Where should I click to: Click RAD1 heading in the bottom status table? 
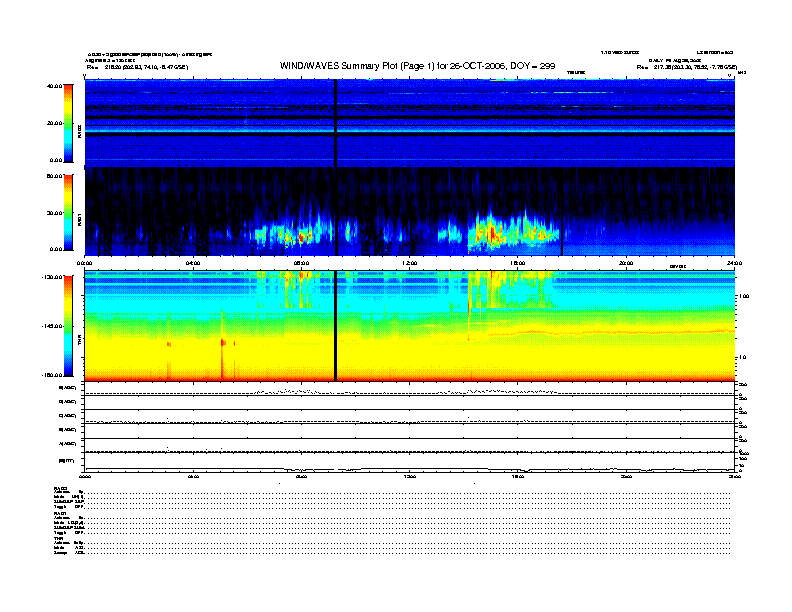coord(61,514)
